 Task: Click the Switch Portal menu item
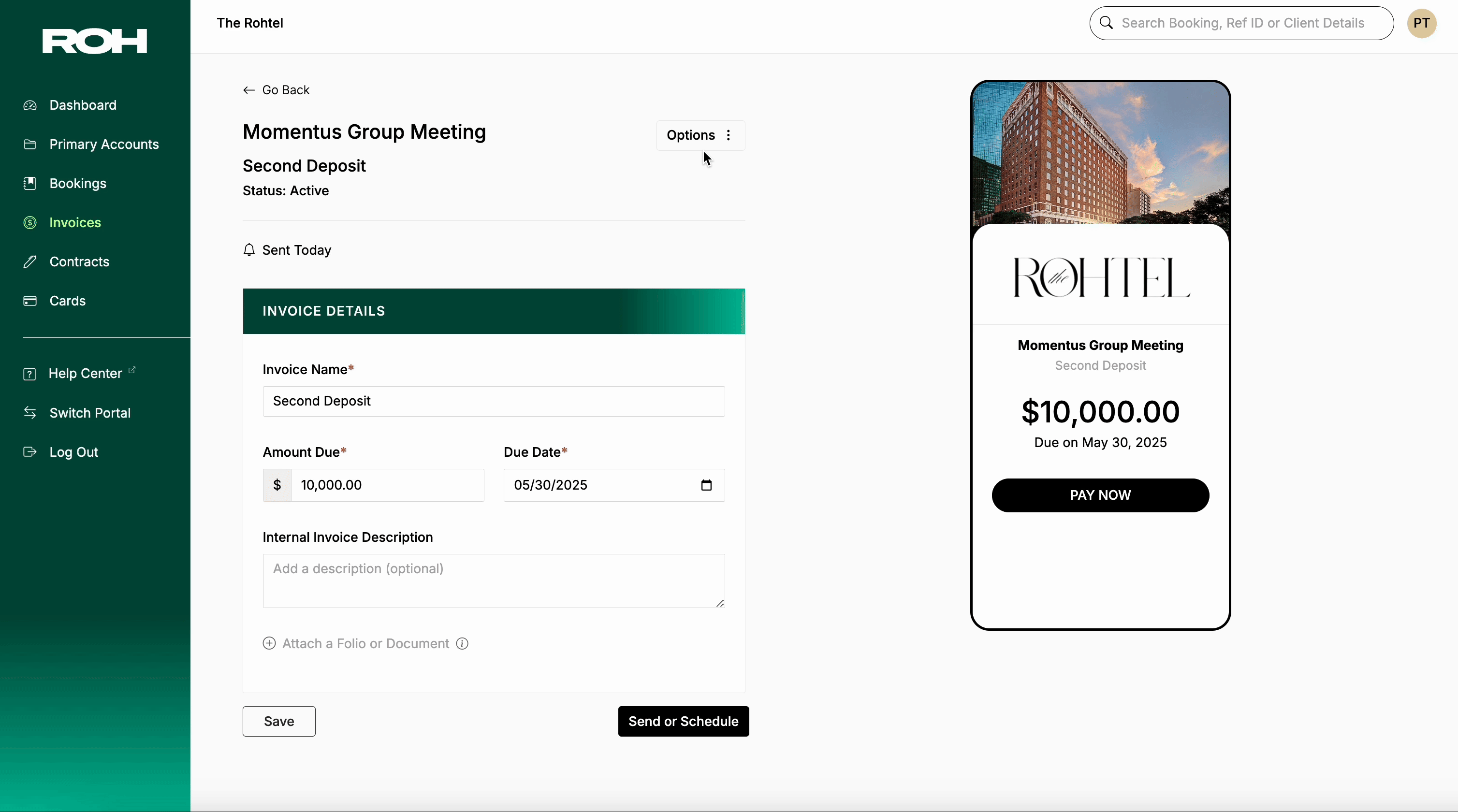pyautogui.click(x=90, y=412)
